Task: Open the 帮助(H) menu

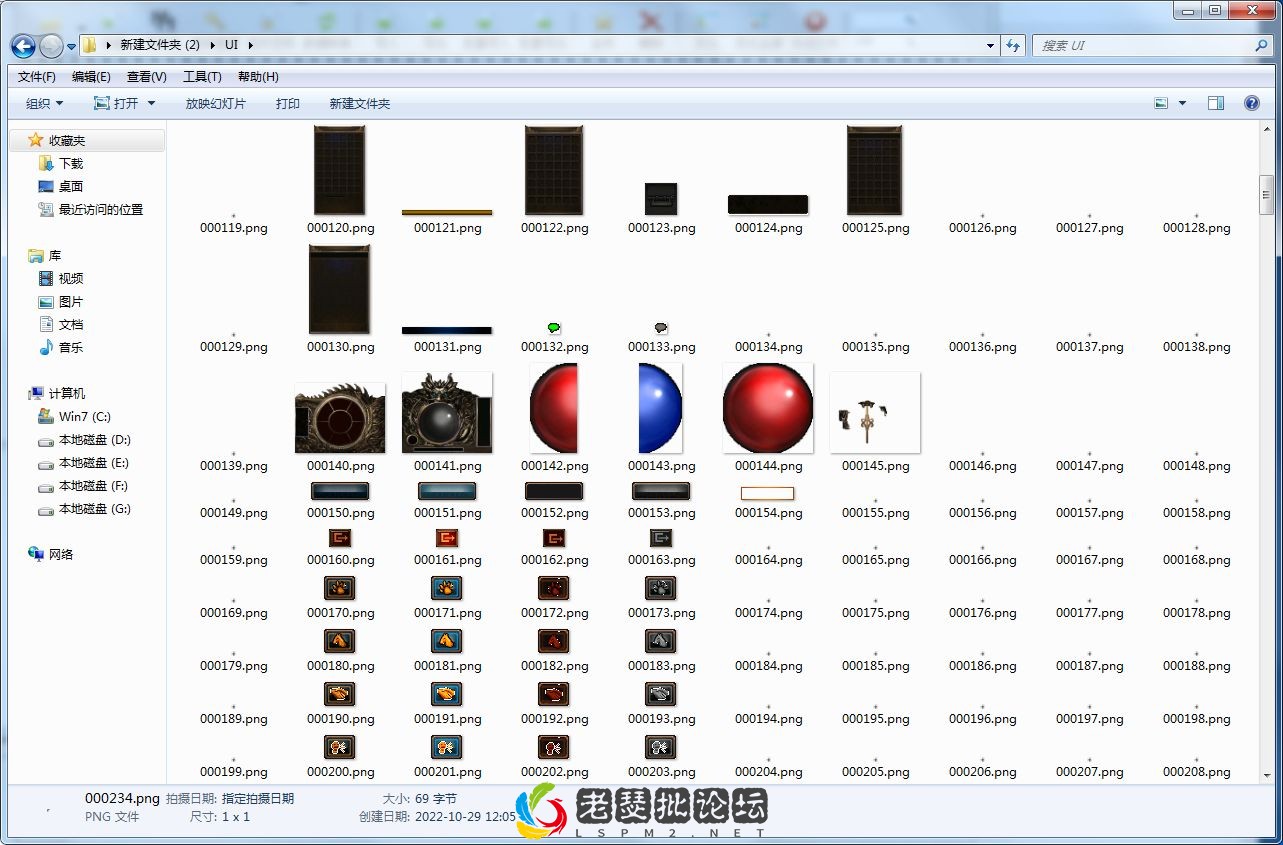Action: (258, 77)
